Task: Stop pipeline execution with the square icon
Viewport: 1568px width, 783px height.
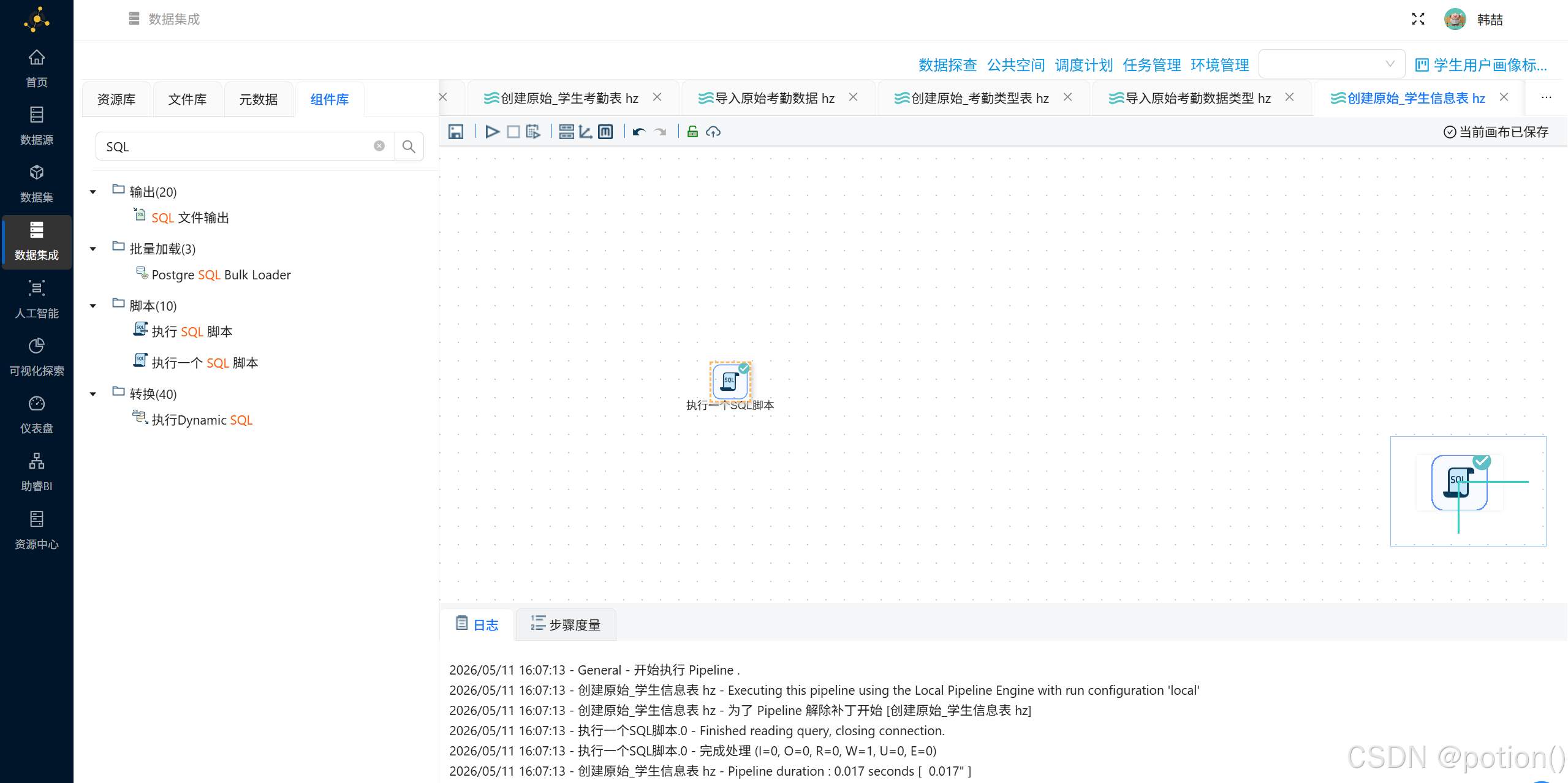Action: point(513,132)
